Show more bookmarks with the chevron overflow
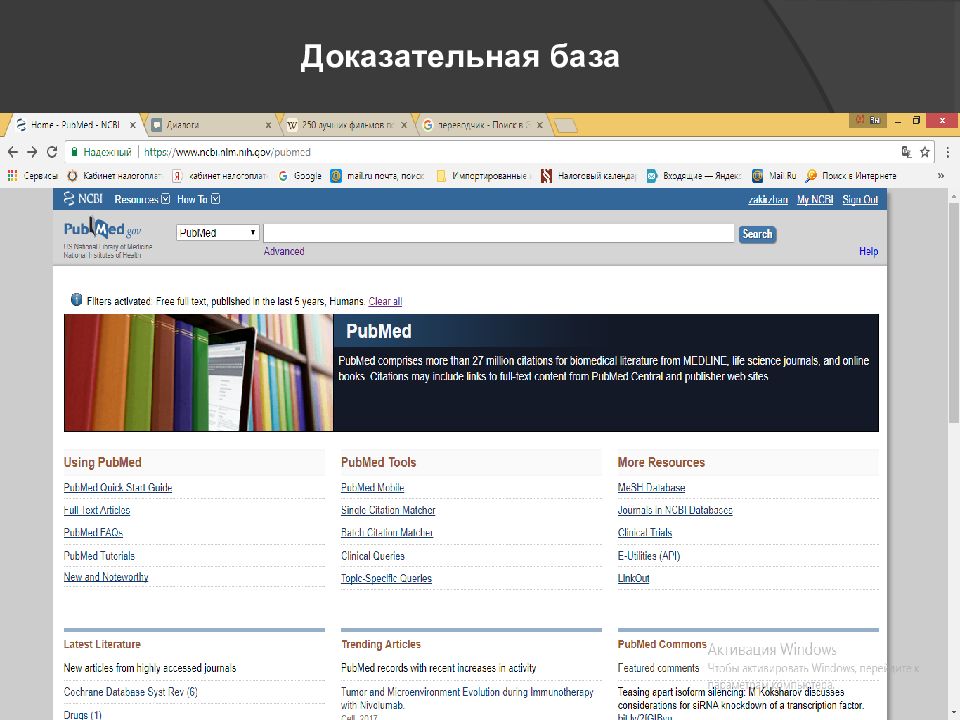 tap(941, 176)
